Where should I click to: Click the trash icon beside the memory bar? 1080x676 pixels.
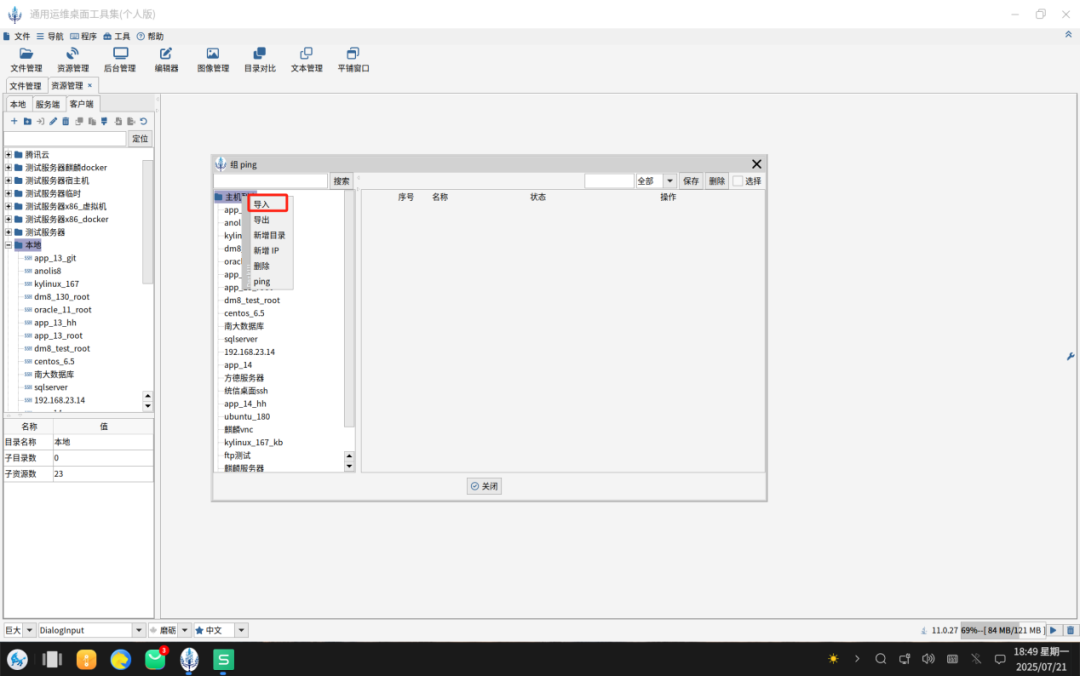(x=1070, y=630)
